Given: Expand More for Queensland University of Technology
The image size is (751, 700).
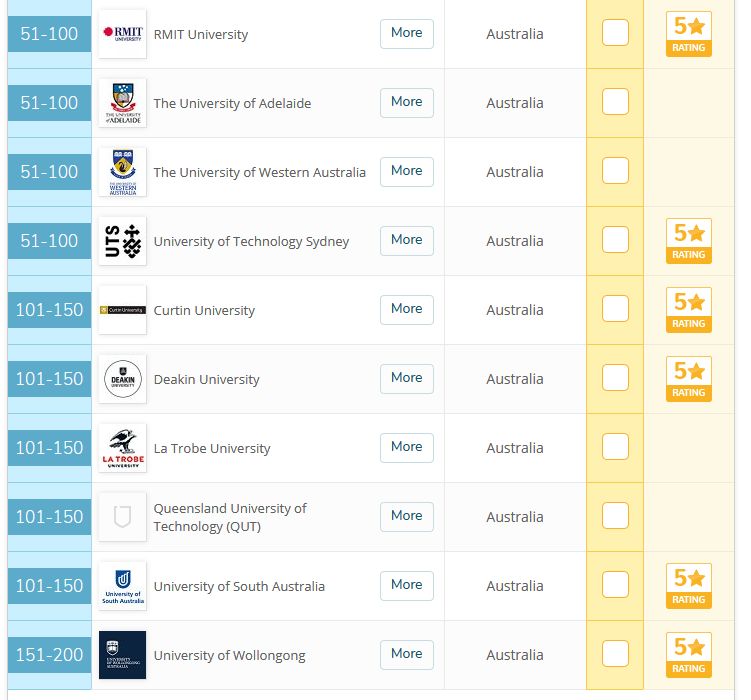Looking at the screenshot, I should click(407, 516).
